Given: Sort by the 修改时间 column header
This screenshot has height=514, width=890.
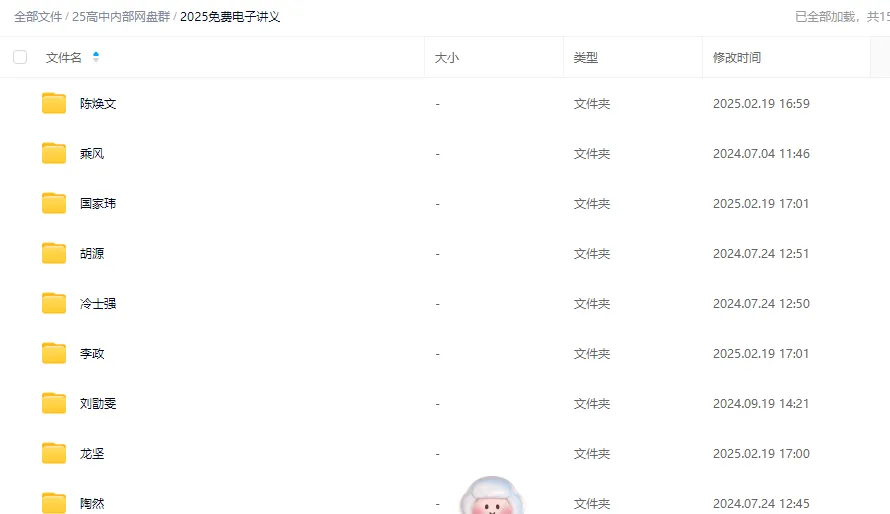Looking at the screenshot, I should (737, 57).
